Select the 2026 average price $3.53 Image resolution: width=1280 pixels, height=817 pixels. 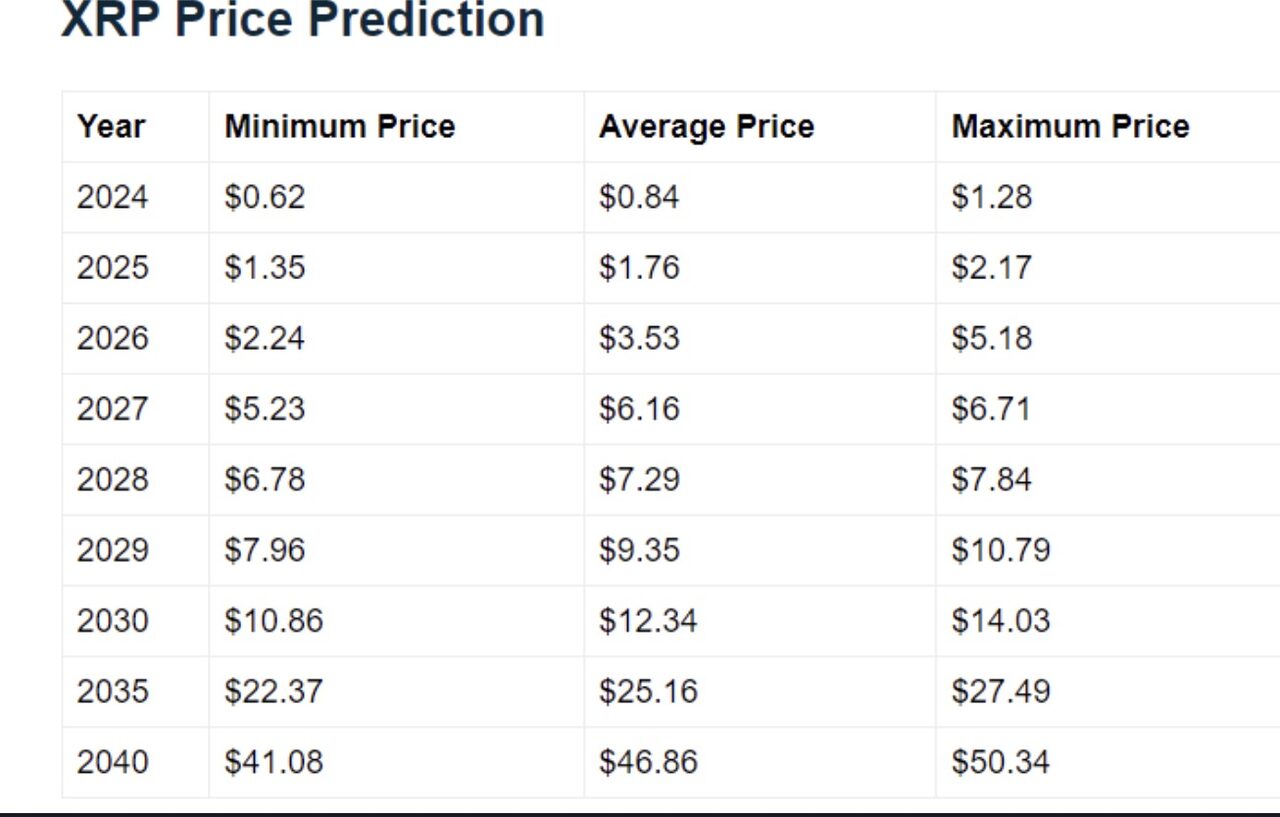(639, 338)
